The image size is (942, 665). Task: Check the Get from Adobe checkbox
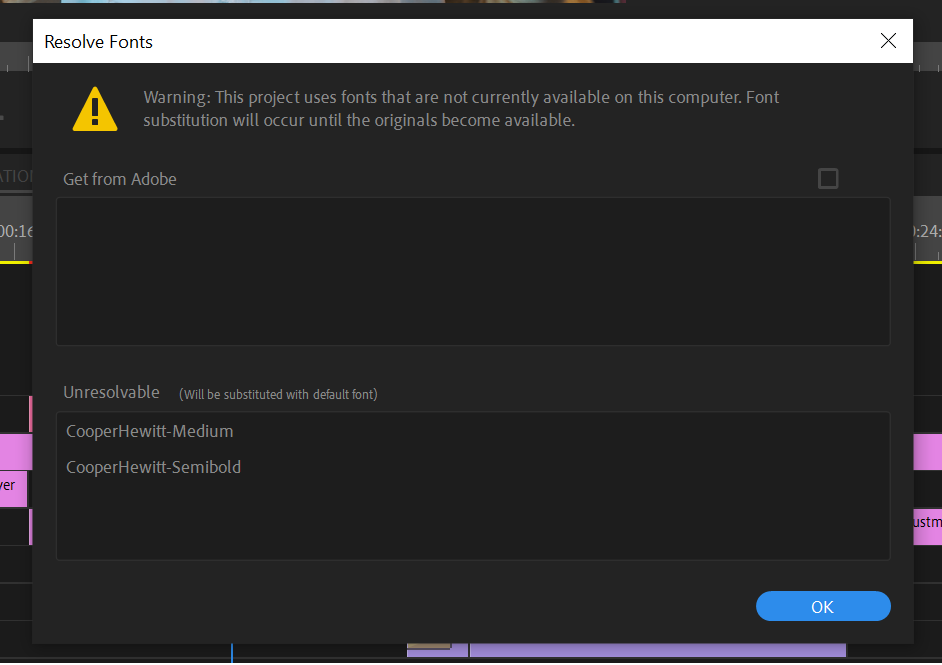(828, 178)
